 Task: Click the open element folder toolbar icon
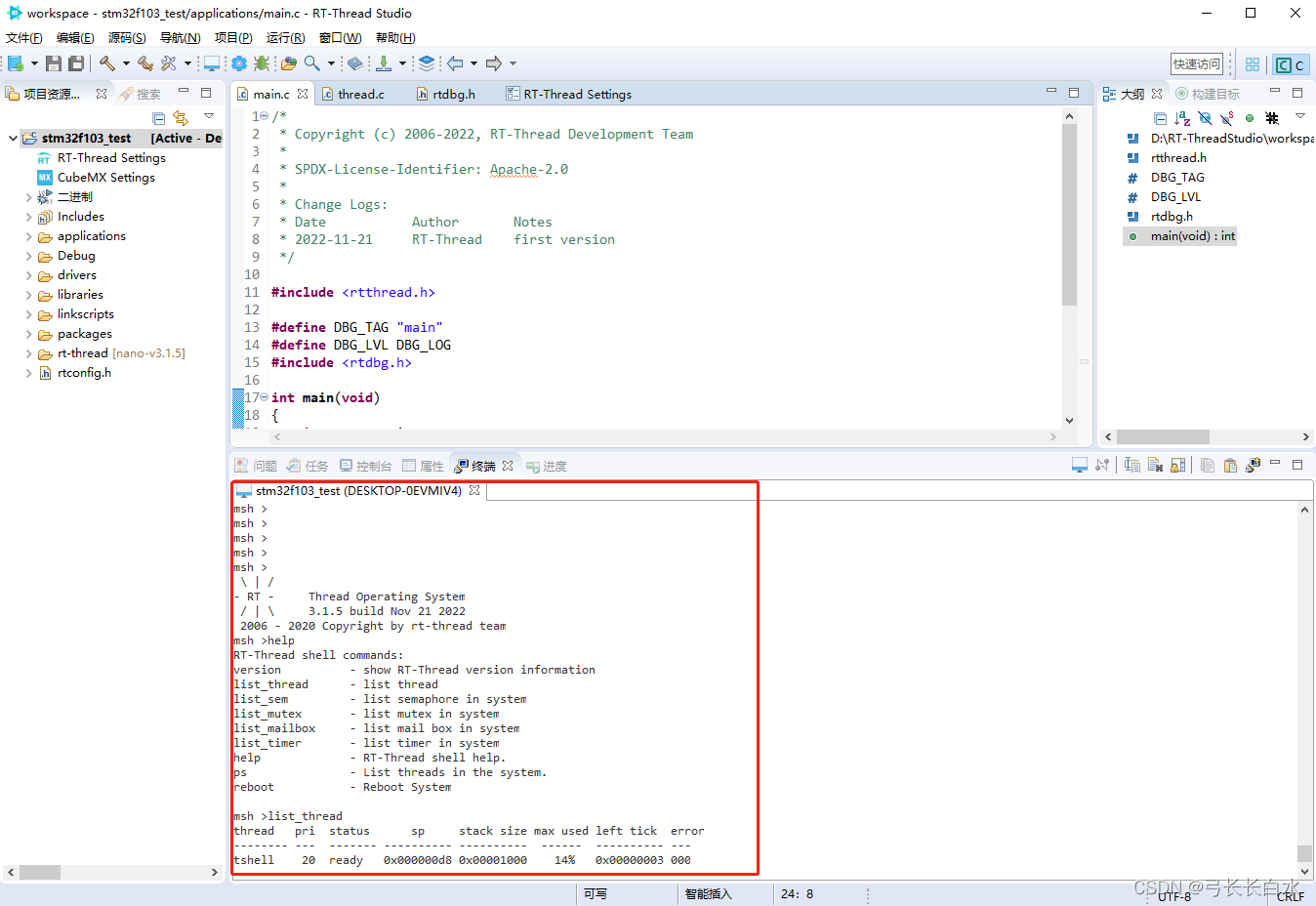coord(289,63)
